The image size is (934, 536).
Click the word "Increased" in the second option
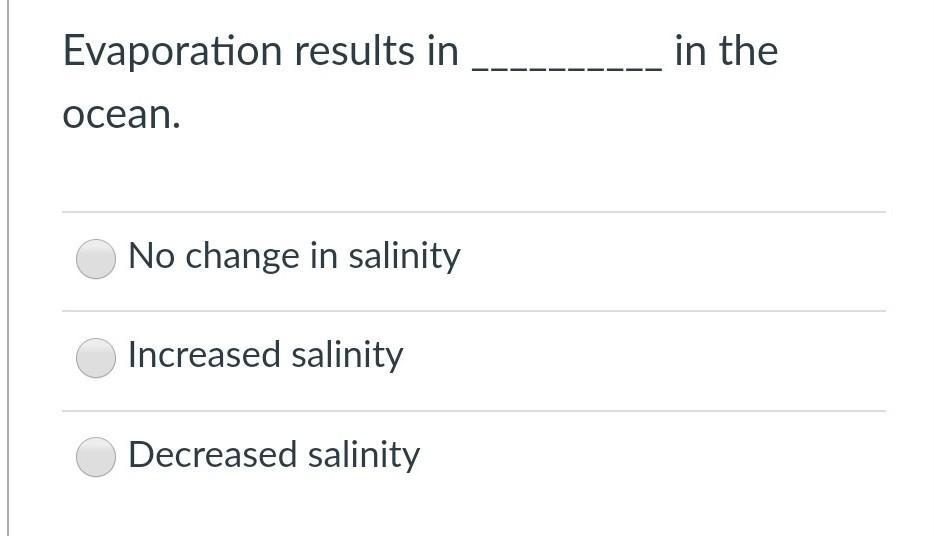[x=205, y=355]
